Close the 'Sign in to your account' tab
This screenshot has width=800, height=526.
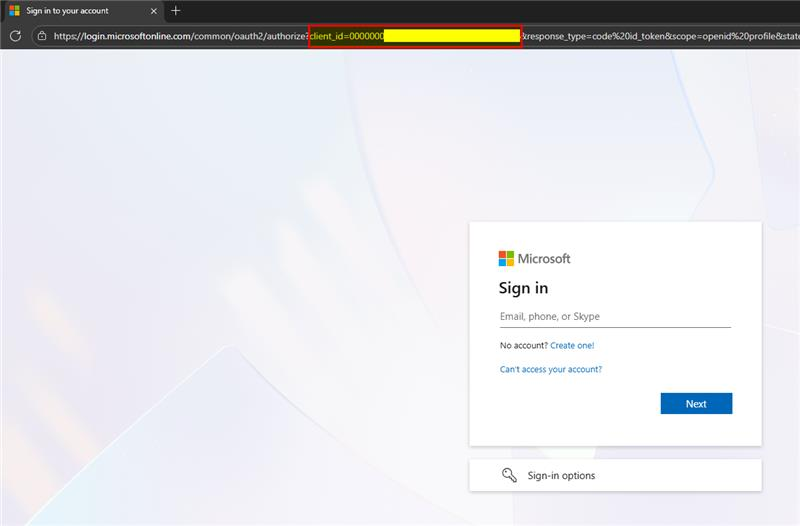click(154, 11)
